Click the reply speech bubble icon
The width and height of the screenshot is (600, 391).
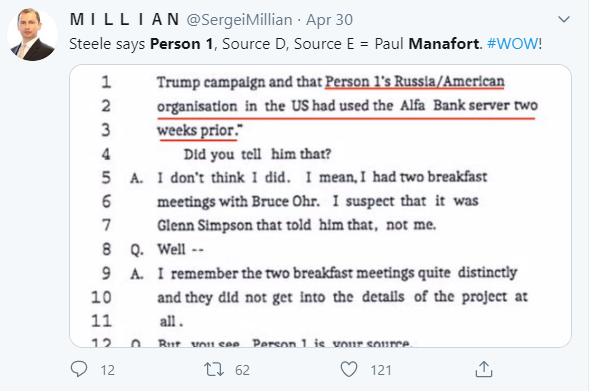pyautogui.click(x=79, y=369)
